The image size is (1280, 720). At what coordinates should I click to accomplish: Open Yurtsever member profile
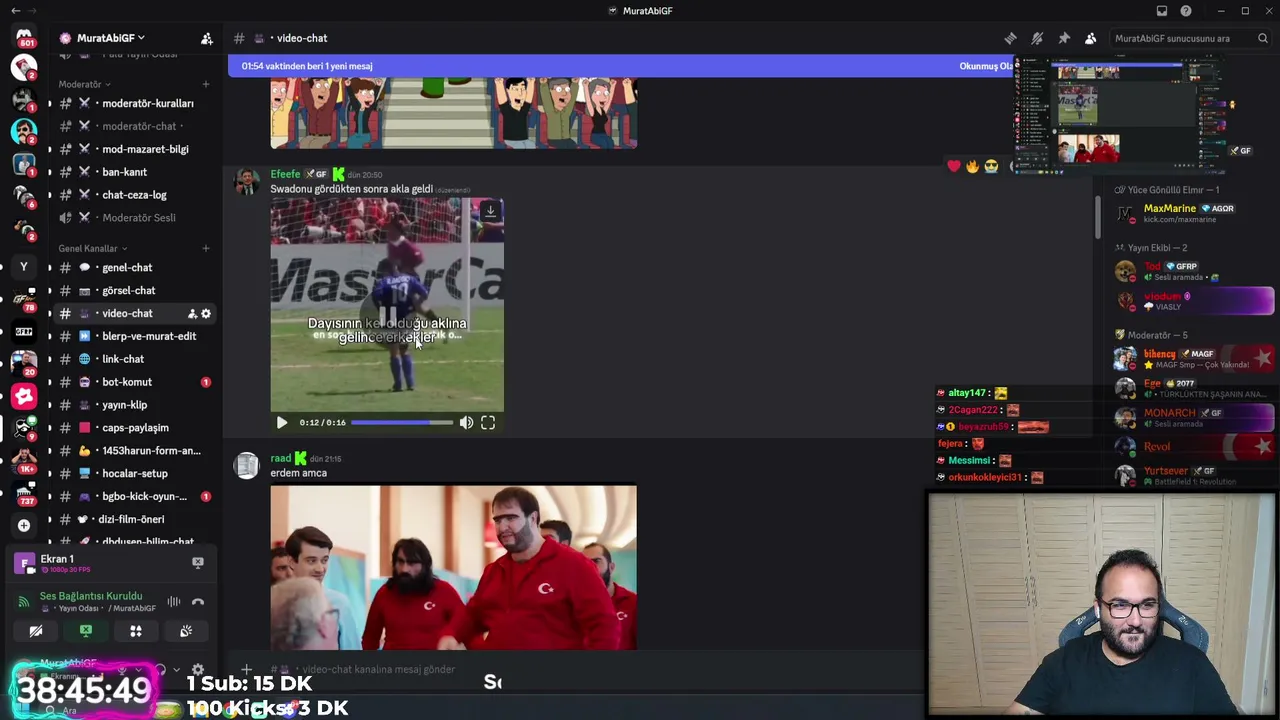point(1195,475)
